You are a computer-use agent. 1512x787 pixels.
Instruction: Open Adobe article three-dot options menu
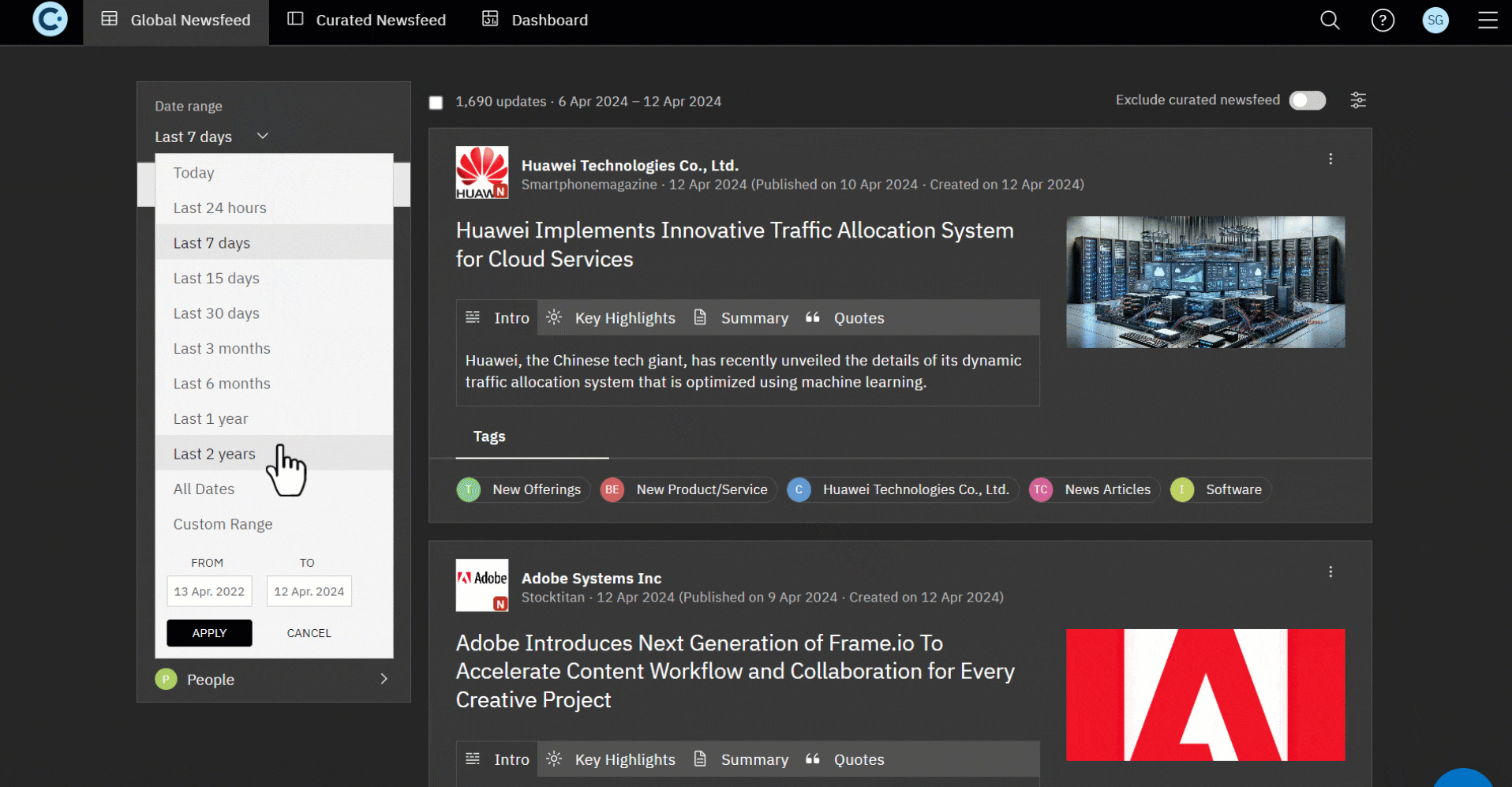1330,572
